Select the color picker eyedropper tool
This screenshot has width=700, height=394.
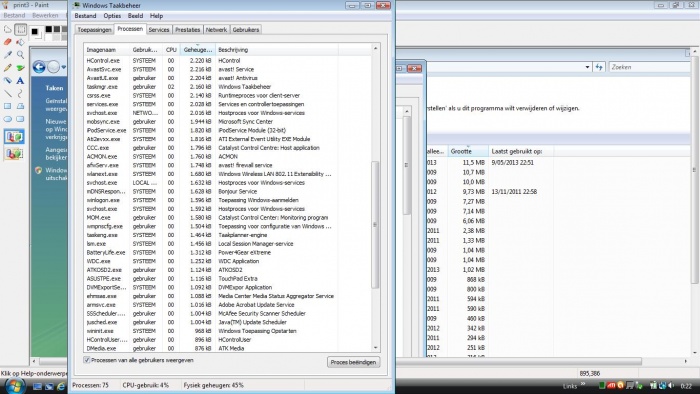coord(8,55)
